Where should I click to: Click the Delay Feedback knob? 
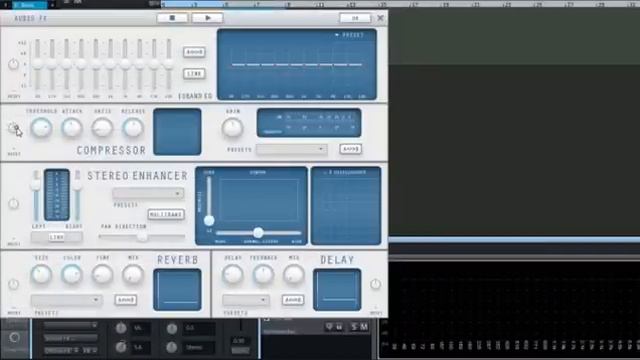click(x=263, y=274)
